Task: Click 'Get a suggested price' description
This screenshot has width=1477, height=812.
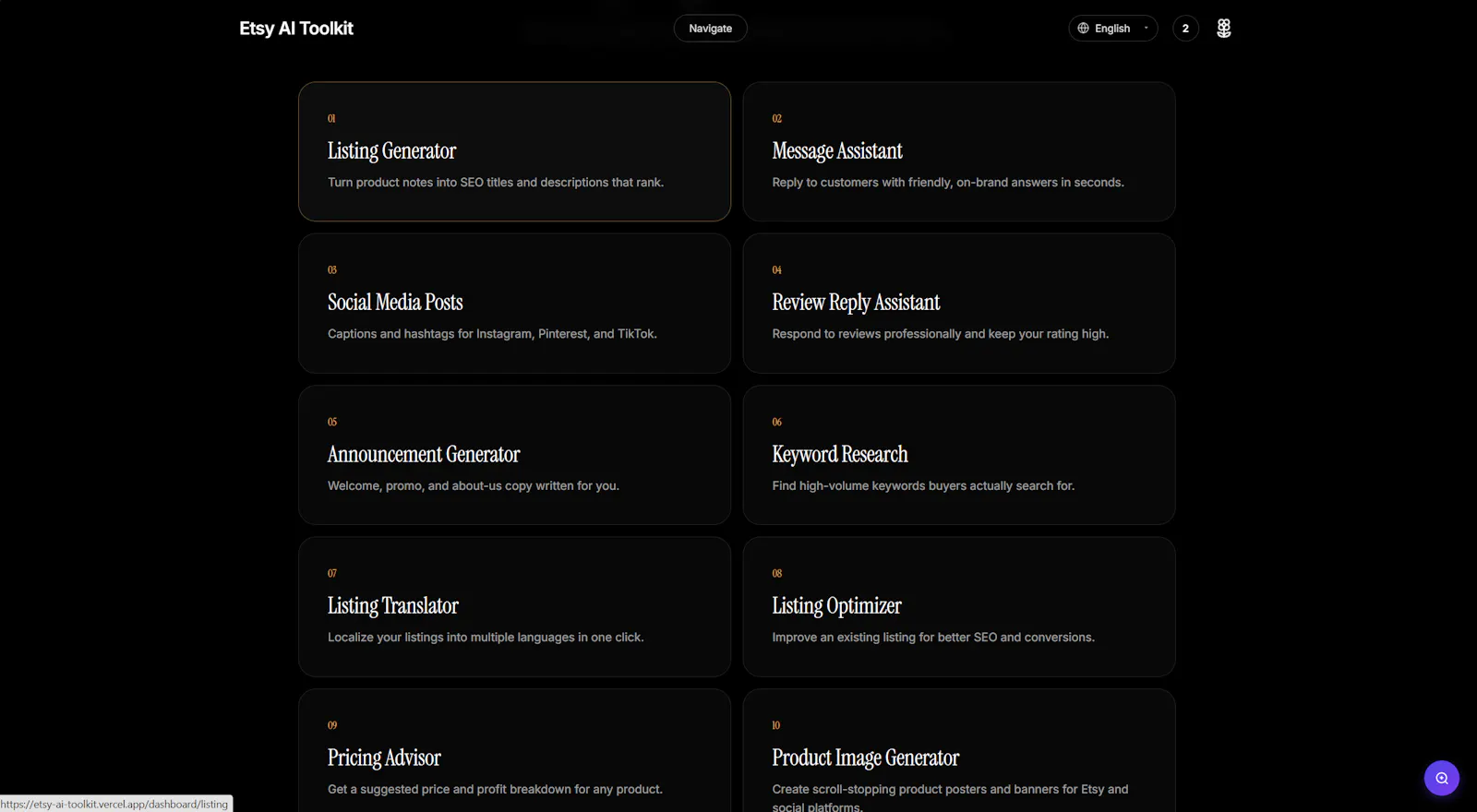Action: coord(495,790)
